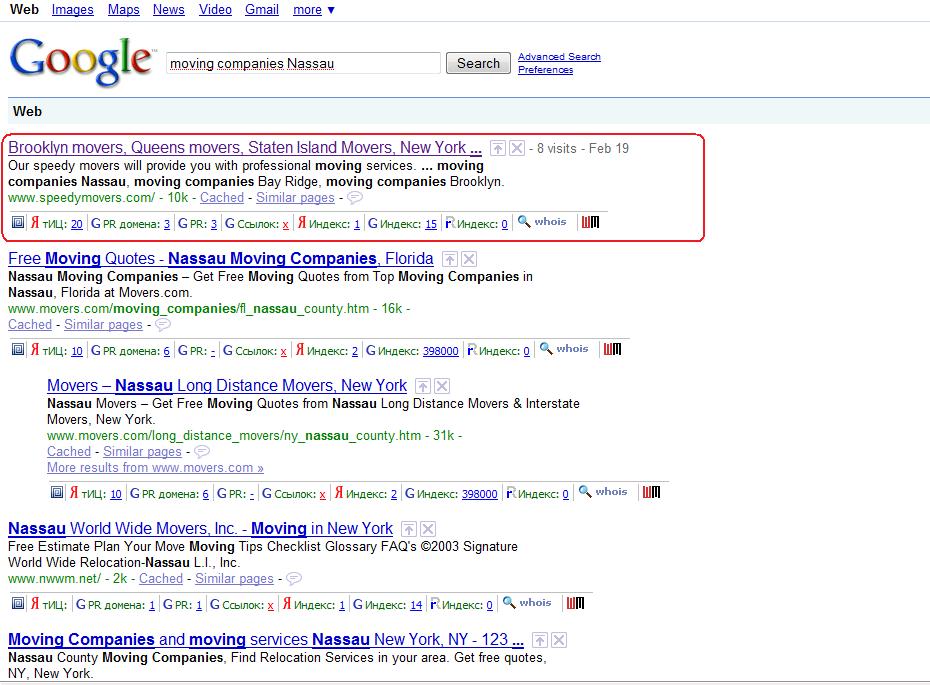Click PR домена value 3 in speedymovers.com bar
930x685 pixels.
167,224
